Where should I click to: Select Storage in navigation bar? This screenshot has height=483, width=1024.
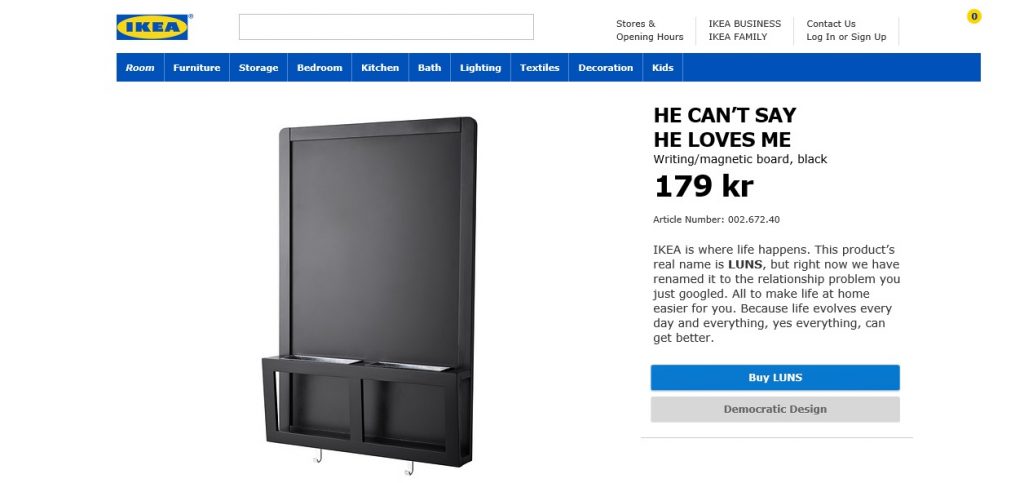(x=258, y=67)
